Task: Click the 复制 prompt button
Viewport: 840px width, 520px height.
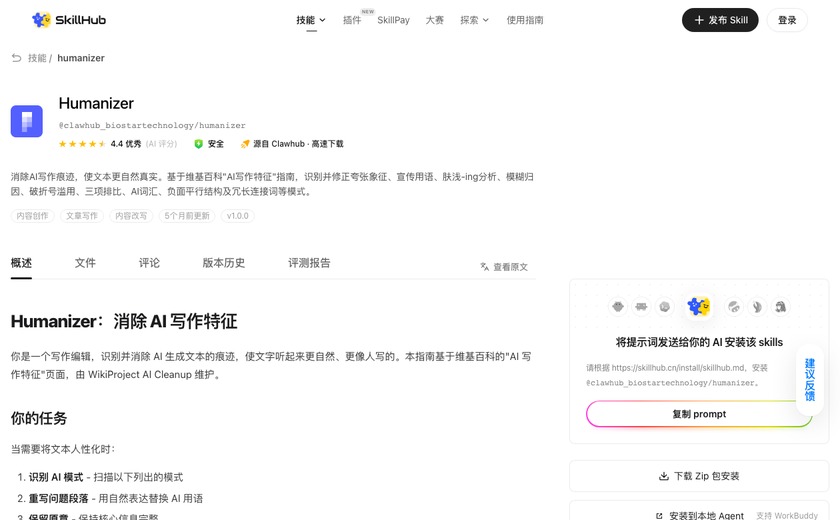Action: point(699,414)
